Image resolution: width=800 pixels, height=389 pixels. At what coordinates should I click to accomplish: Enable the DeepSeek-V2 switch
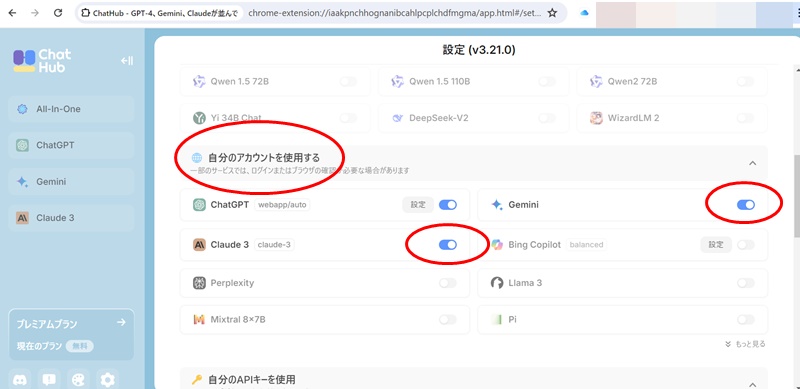coord(546,118)
